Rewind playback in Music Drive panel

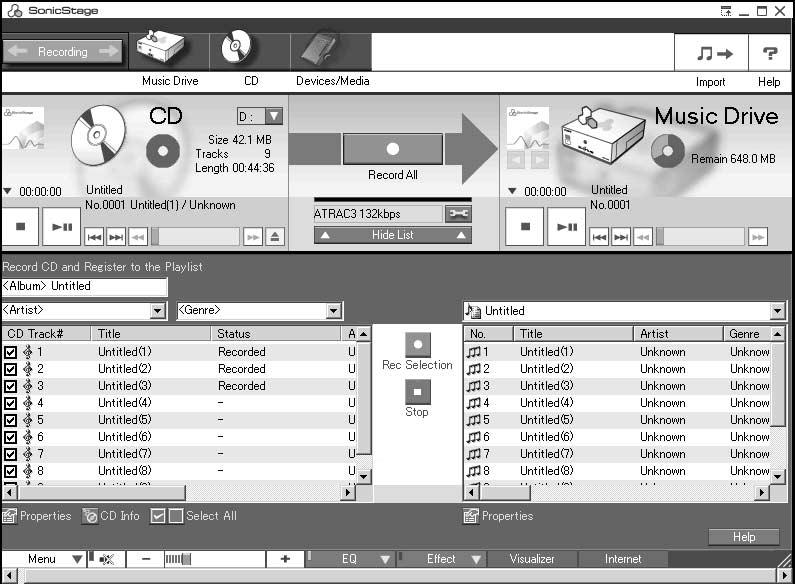(x=643, y=237)
